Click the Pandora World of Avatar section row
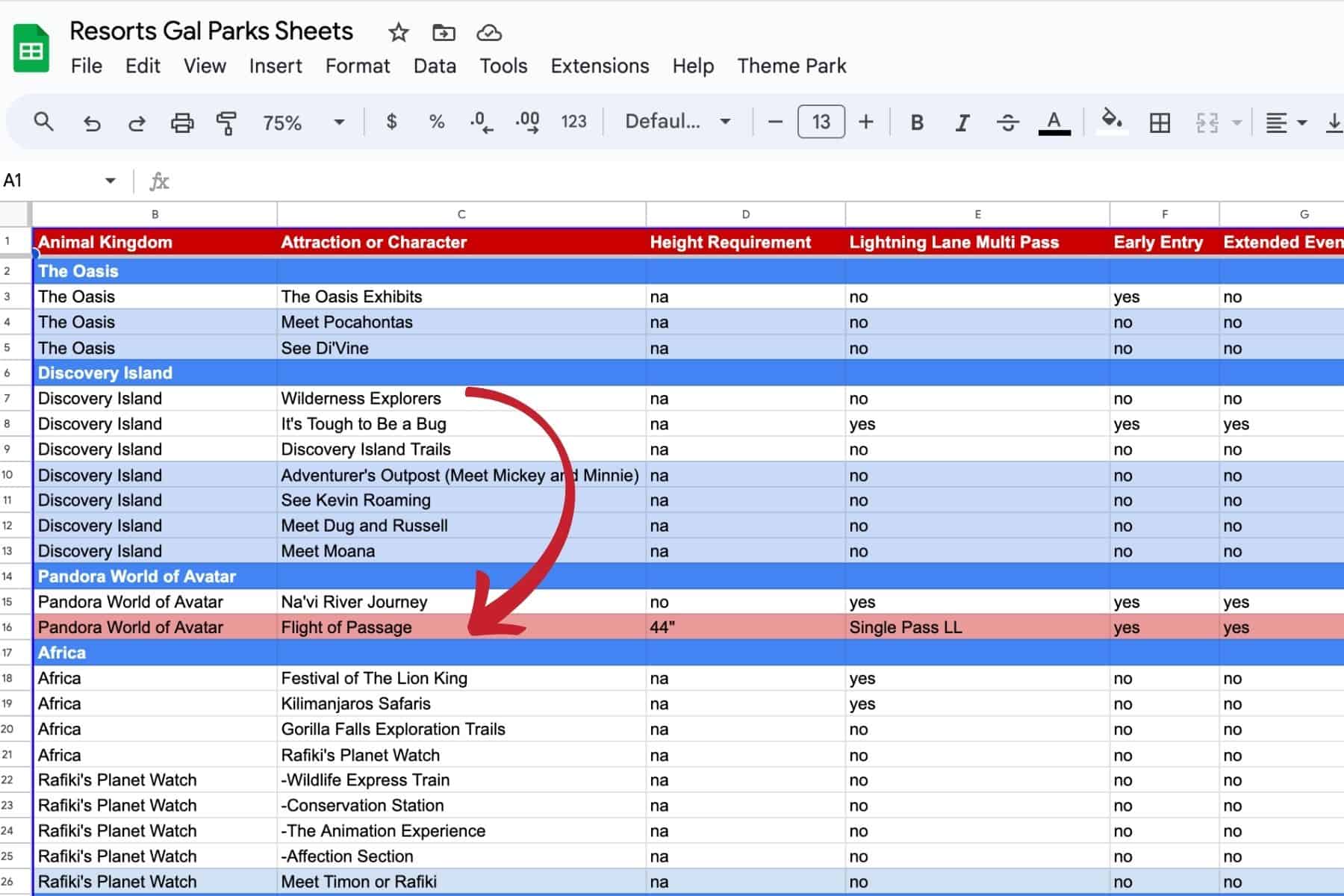The image size is (1344, 896). [687, 576]
